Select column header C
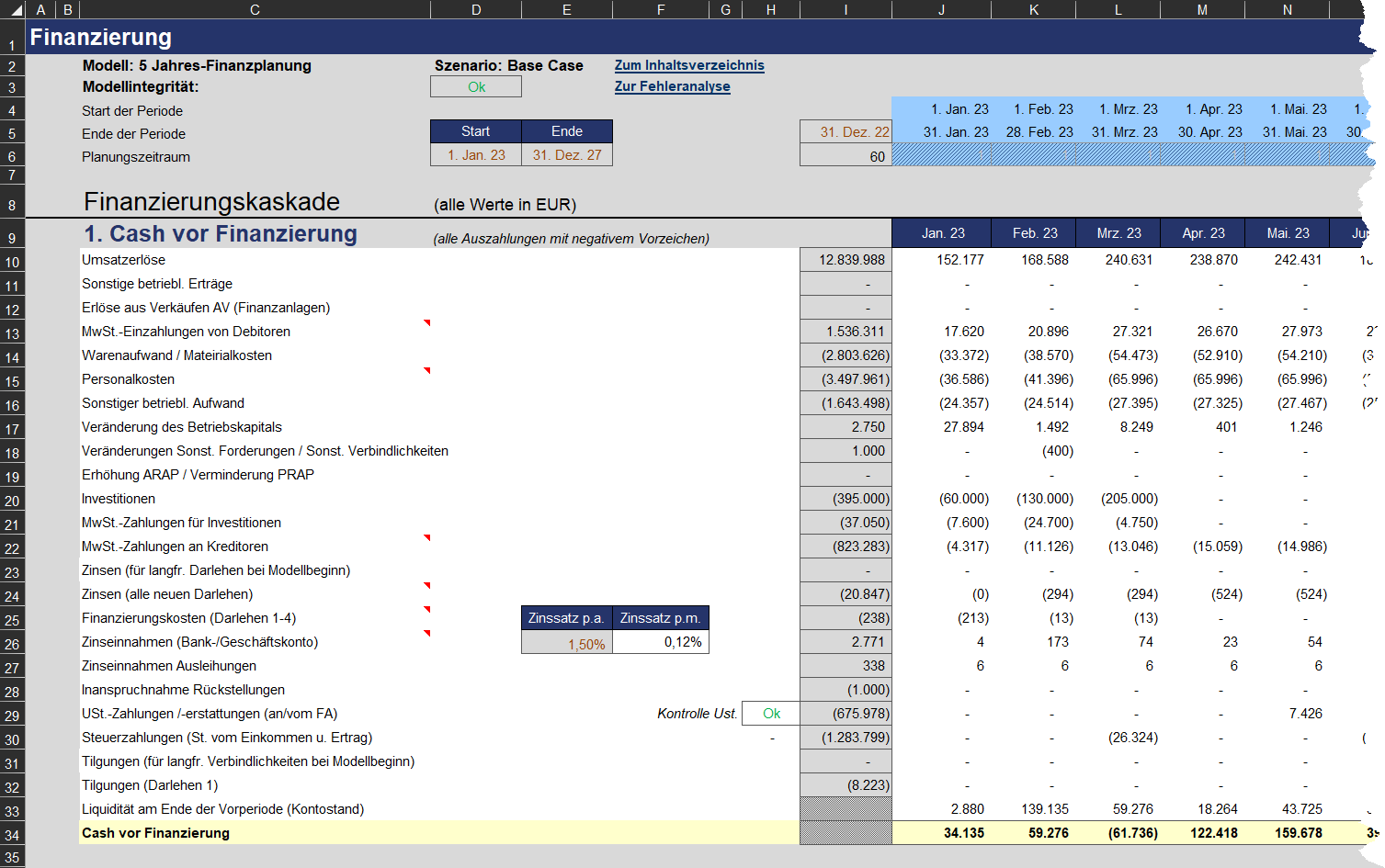Viewport: 1385px width, 868px height. pyautogui.click(x=255, y=9)
